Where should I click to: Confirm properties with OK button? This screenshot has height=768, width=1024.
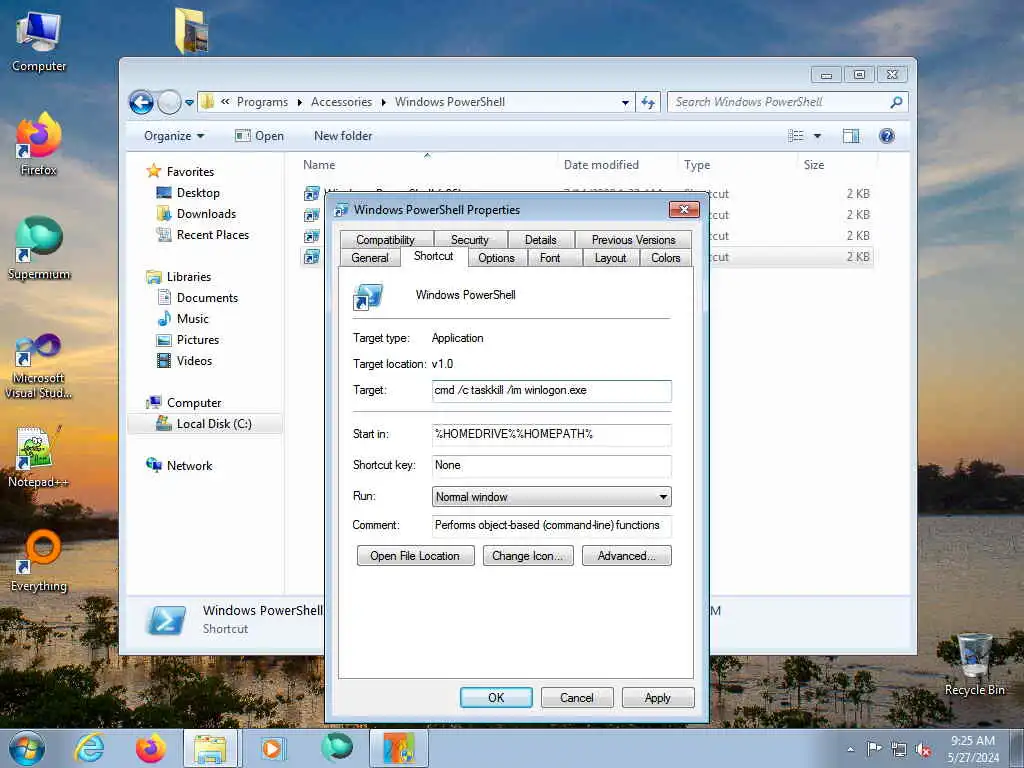pyautogui.click(x=496, y=697)
